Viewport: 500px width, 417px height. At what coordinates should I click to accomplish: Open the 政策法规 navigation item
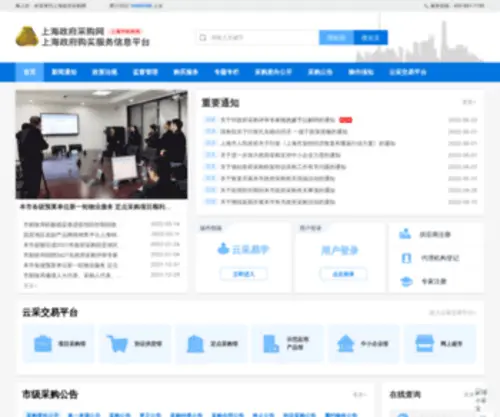click(105, 72)
